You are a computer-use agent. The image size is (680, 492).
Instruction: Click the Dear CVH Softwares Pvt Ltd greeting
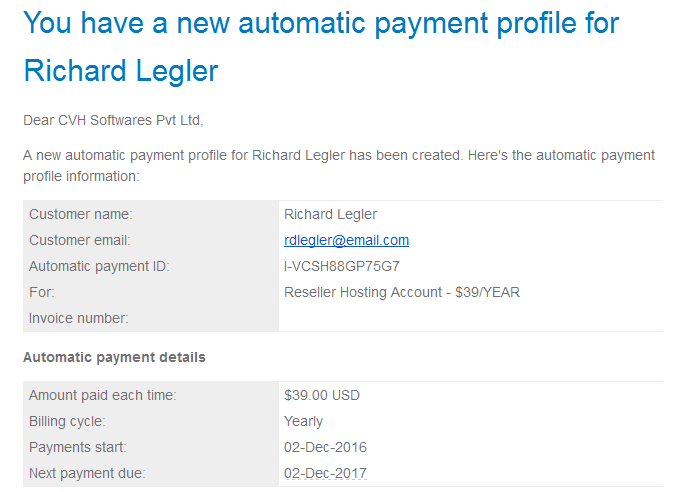(113, 120)
